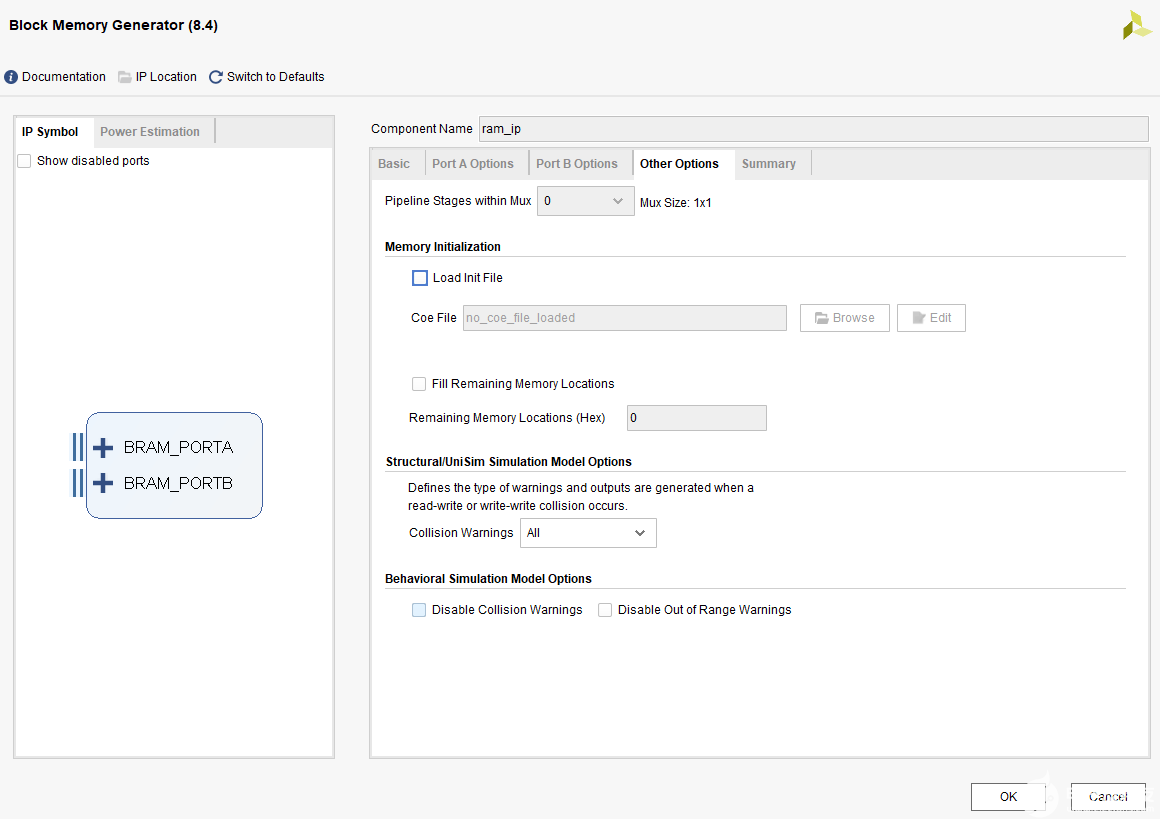The image size is (1160, 819).
Task: Click the Edit button for Coe File
Action: (930, 318)
